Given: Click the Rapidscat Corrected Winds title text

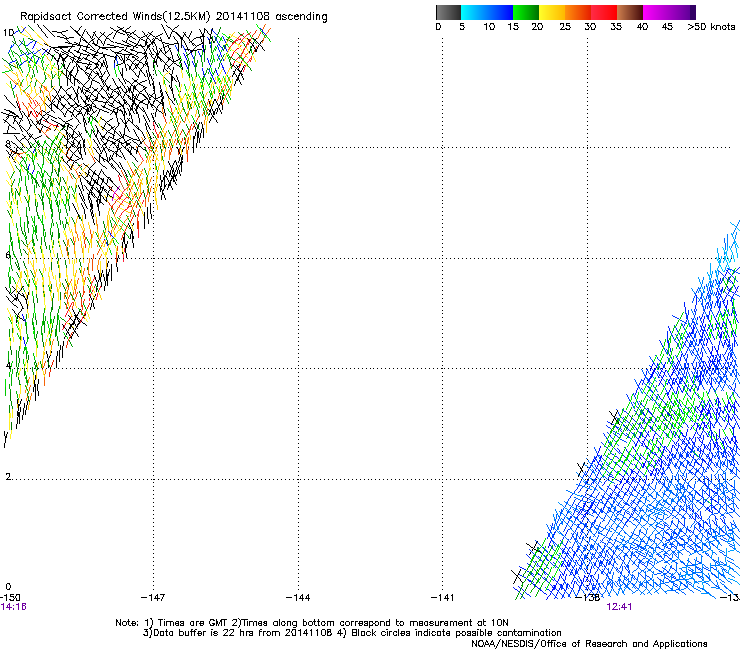Looking at the screenshot, I should tap(174, 17).
